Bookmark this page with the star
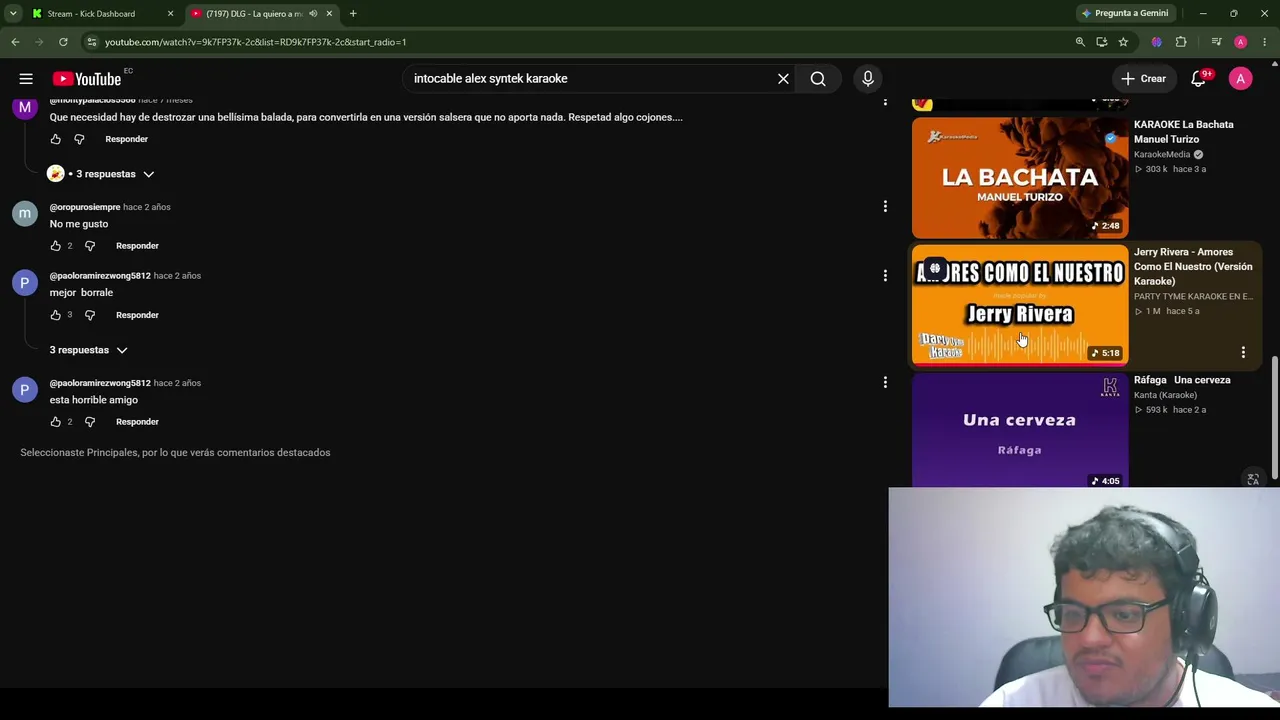 coord(1123,42)
